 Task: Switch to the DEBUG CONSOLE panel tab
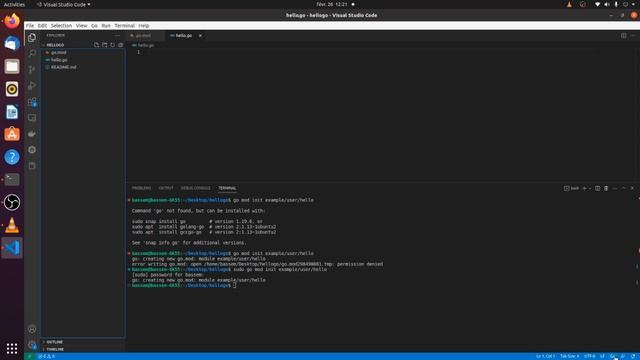click(x=196, y=188)
